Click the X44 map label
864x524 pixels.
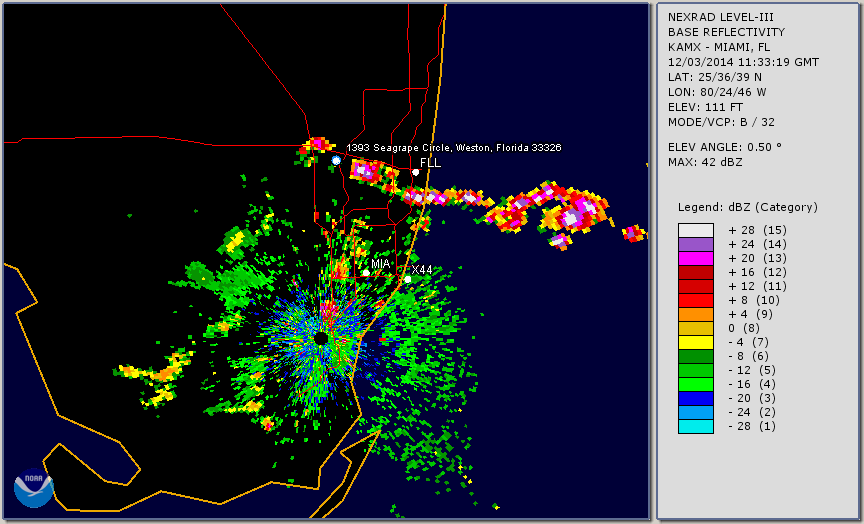tap(422, 269)
